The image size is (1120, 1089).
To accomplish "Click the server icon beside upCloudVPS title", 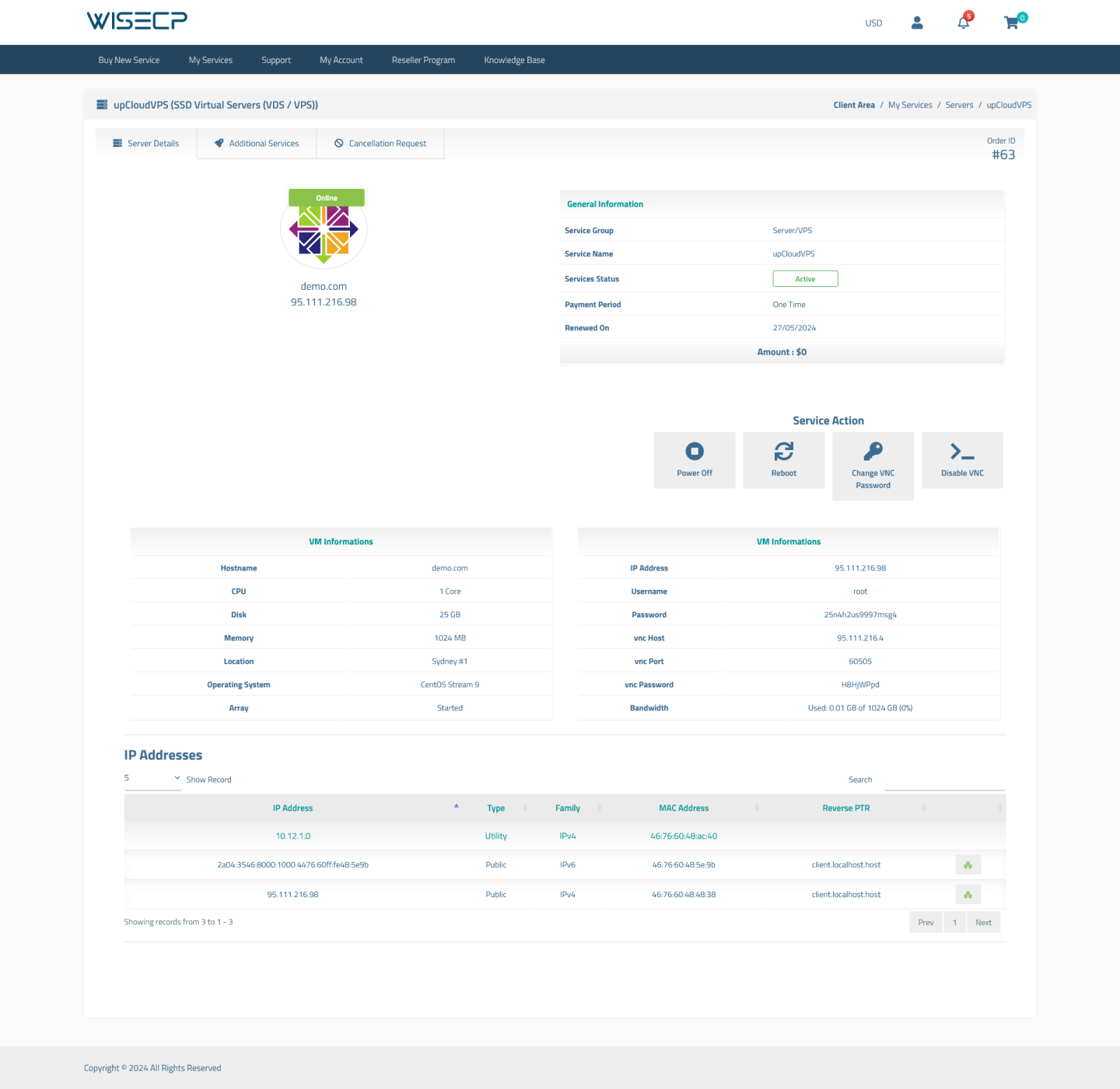I will point(102,105).
